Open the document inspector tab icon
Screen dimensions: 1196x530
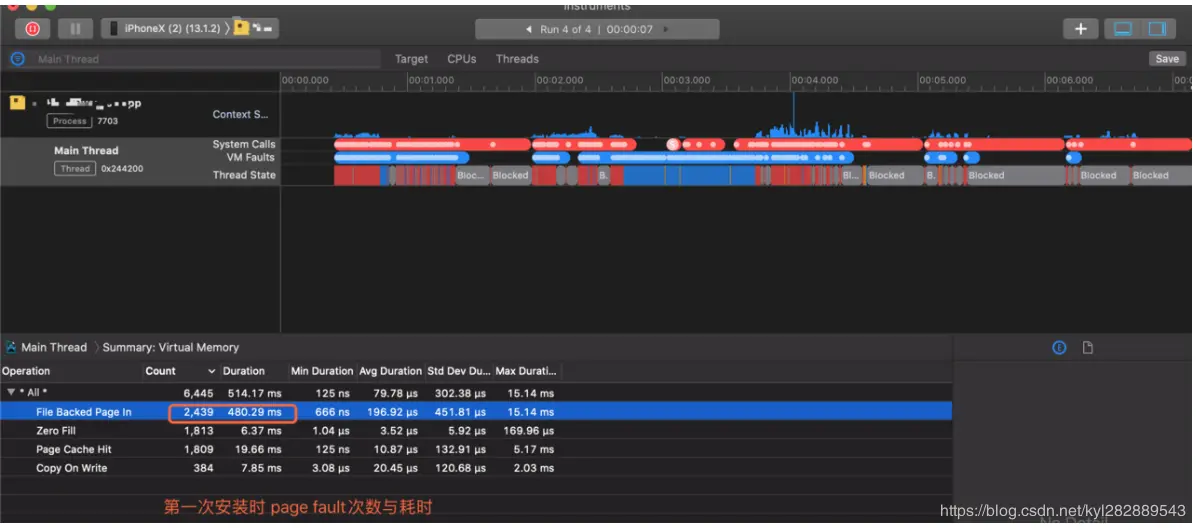(x=1088, y=348)
